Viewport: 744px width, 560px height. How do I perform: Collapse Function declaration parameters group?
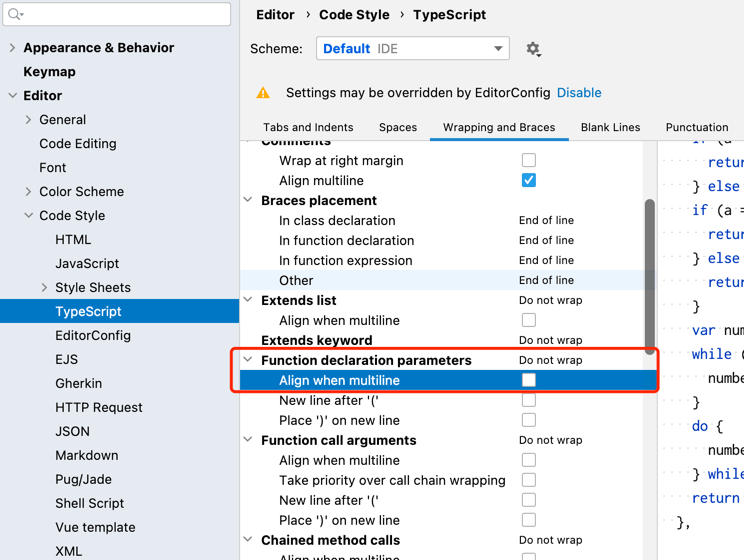click(x=248, y=360)
